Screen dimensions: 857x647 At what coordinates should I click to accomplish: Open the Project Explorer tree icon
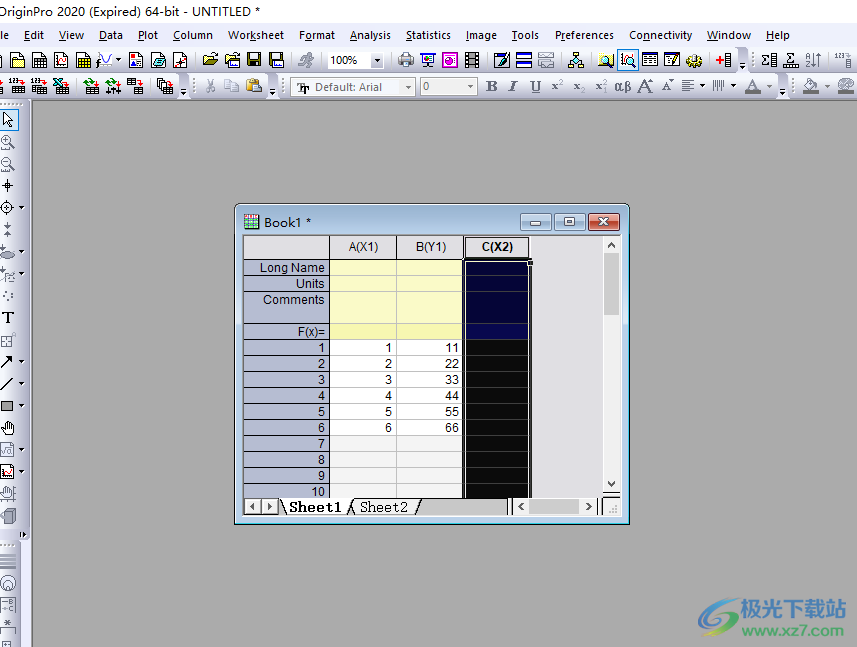pyautogui.click(x=576, y=60)
